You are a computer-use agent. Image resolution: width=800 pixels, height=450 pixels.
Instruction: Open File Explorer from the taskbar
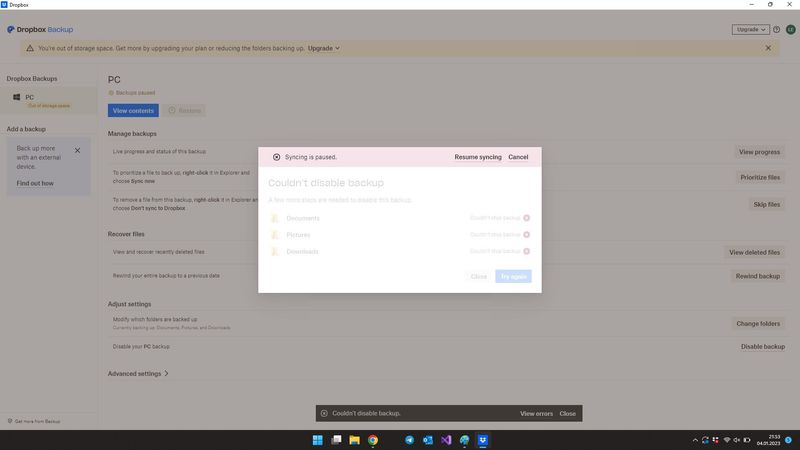[355, 440]
